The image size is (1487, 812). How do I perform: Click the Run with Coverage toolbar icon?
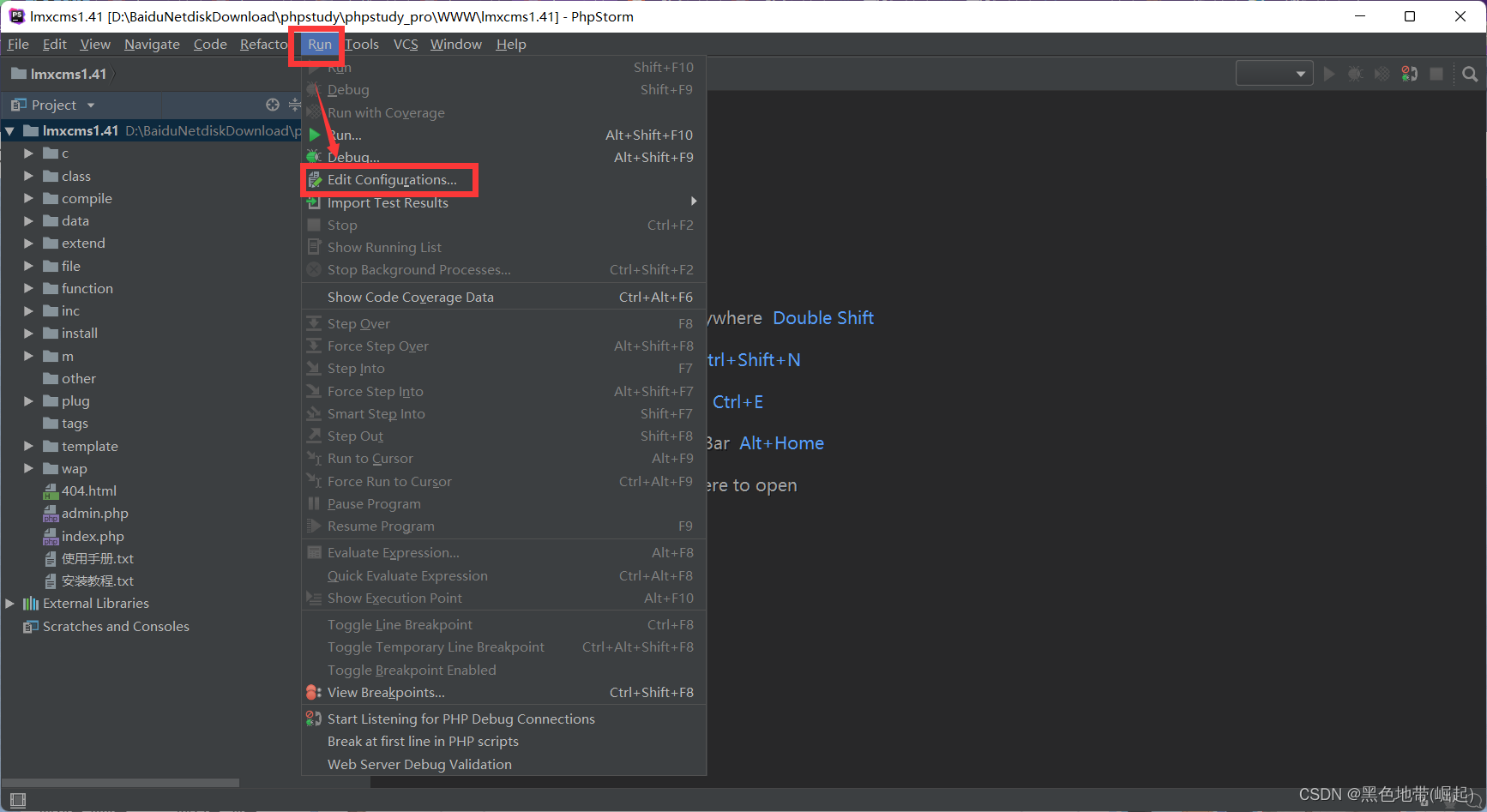(1382, 75)
